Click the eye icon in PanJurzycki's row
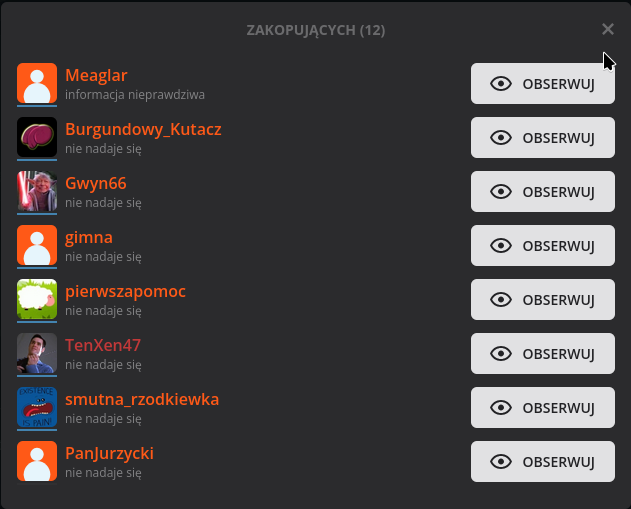The image size is (631, 509). [x=502, y=462]
